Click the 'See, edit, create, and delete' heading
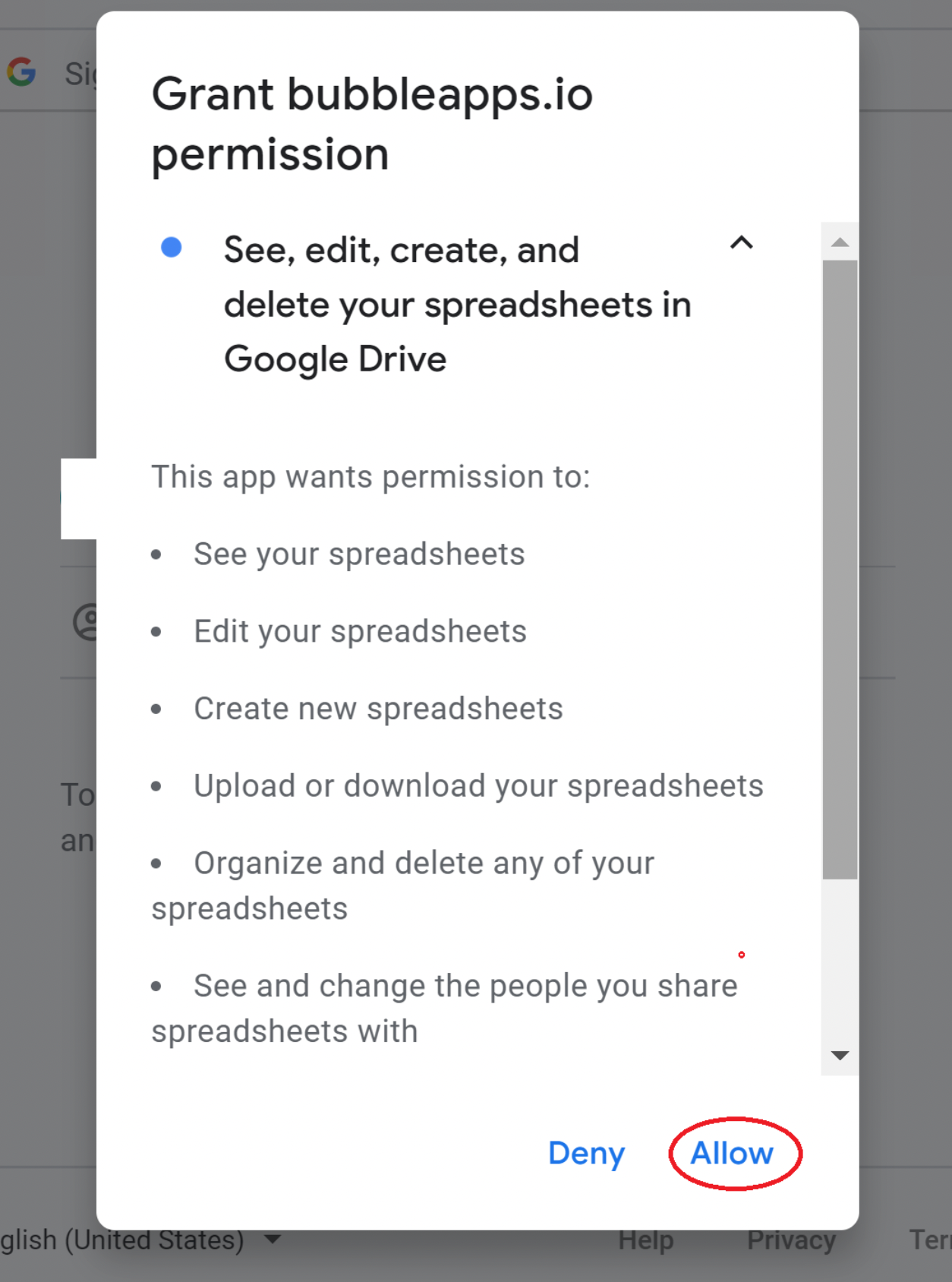Screen dimensions: 952x1282 457,305
